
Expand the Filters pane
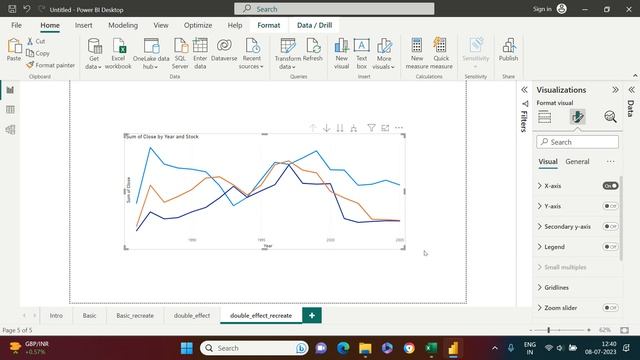click(x=524, y=90)
